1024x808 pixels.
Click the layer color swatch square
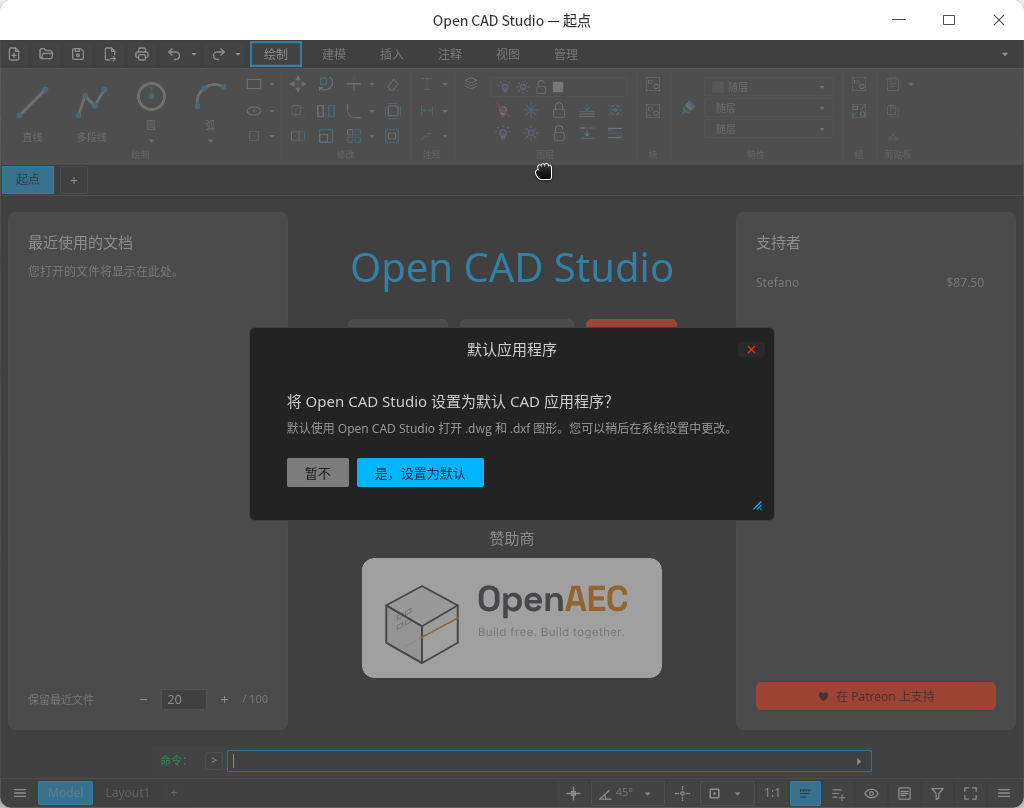558,87
